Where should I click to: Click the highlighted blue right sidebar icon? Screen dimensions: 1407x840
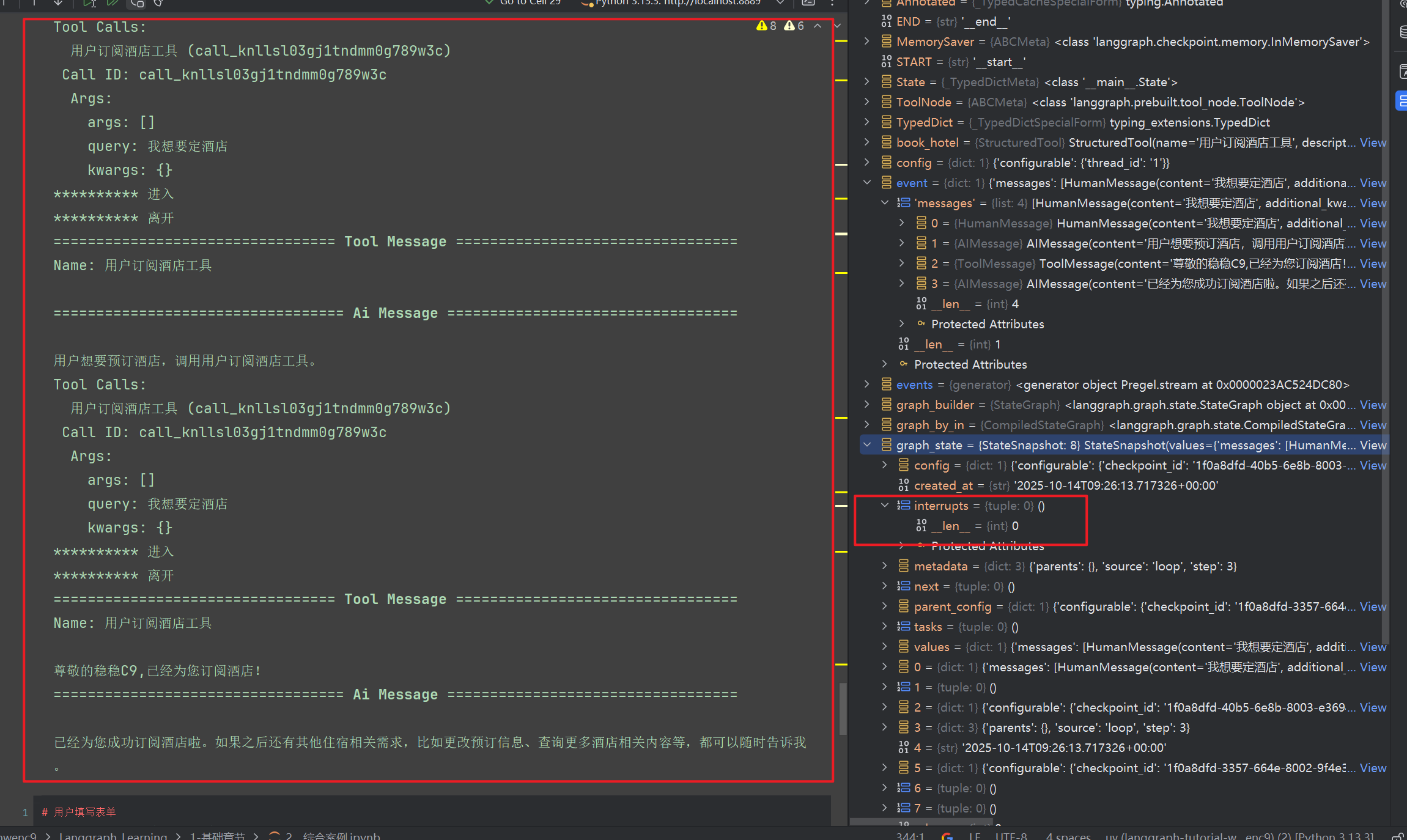1401,101
